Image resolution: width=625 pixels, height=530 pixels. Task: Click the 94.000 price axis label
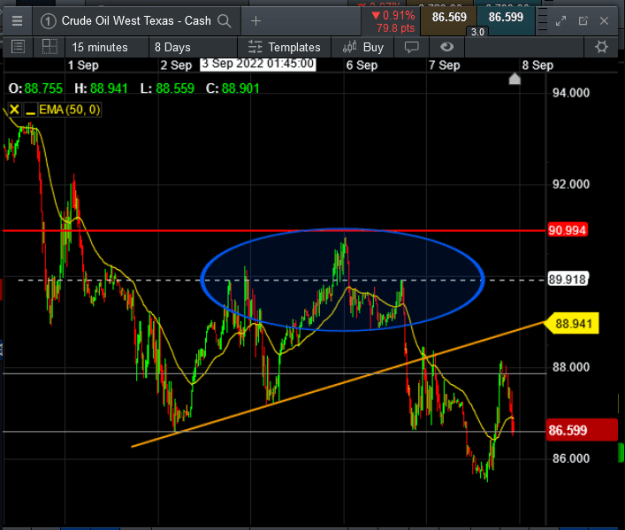[x=571, y=93]
